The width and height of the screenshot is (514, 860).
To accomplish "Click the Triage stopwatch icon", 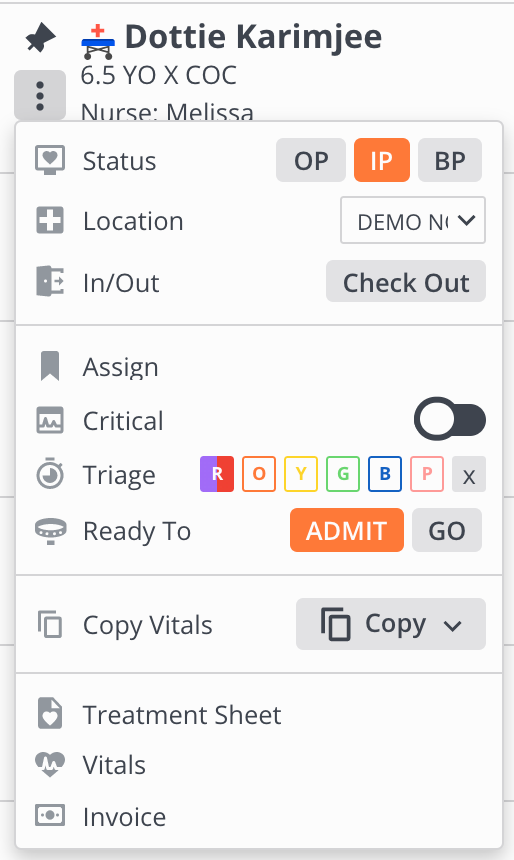I will coord(50,473).
